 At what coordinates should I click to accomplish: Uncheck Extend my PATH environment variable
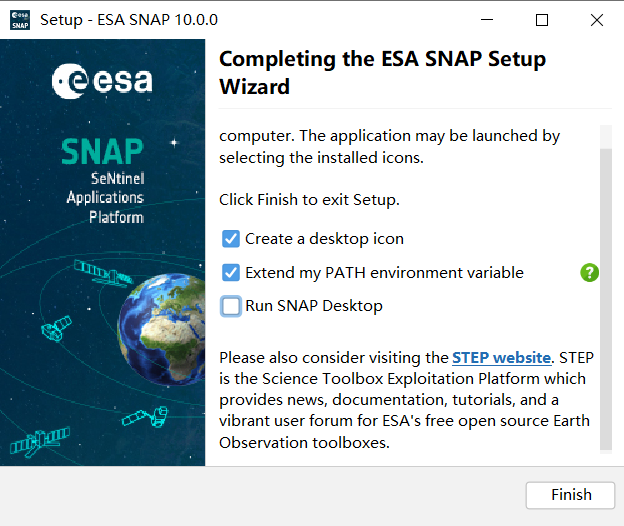coord(231,273)
